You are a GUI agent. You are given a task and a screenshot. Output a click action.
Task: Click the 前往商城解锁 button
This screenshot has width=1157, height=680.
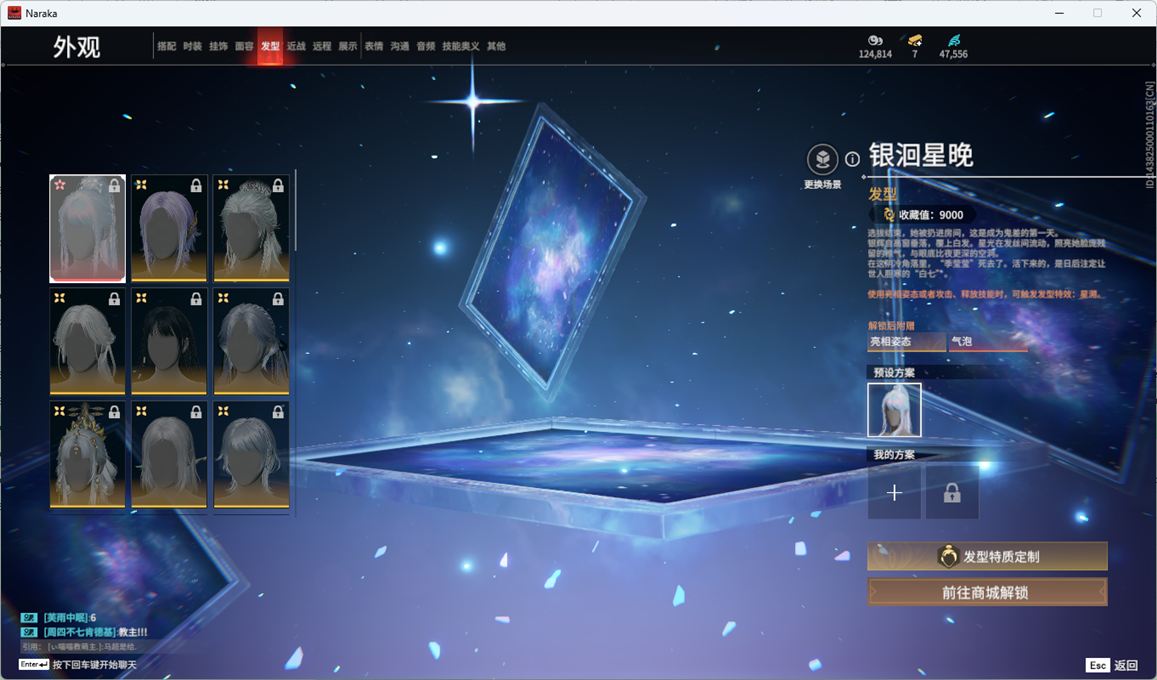click(x=987, y=592)
